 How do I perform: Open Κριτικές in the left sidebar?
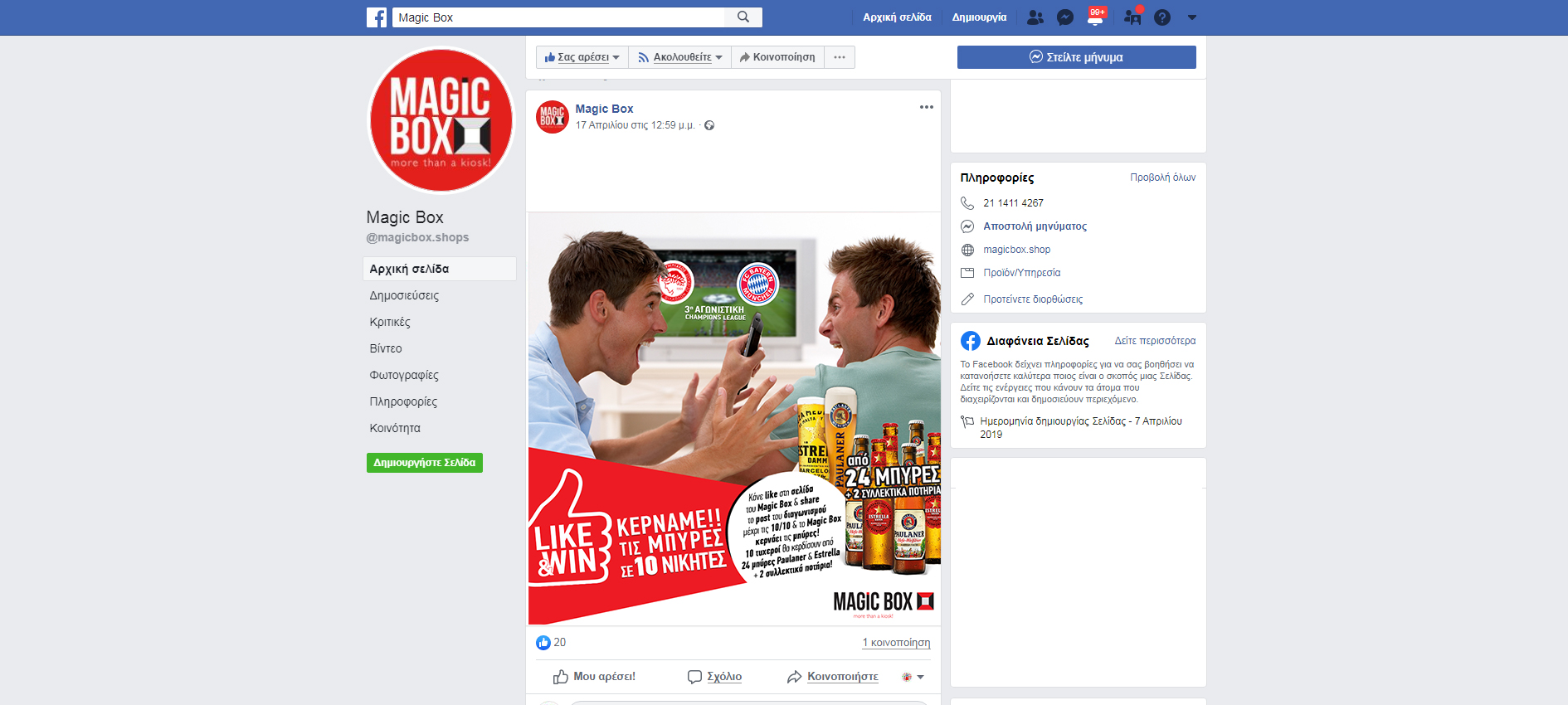click(x=390, y=322)
